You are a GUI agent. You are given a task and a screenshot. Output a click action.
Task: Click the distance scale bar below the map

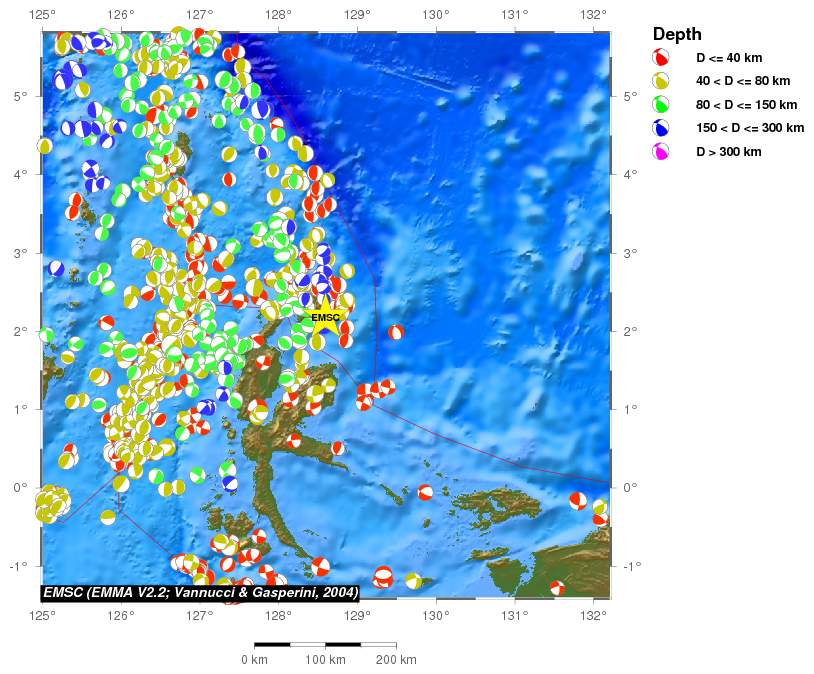[325, 645]
